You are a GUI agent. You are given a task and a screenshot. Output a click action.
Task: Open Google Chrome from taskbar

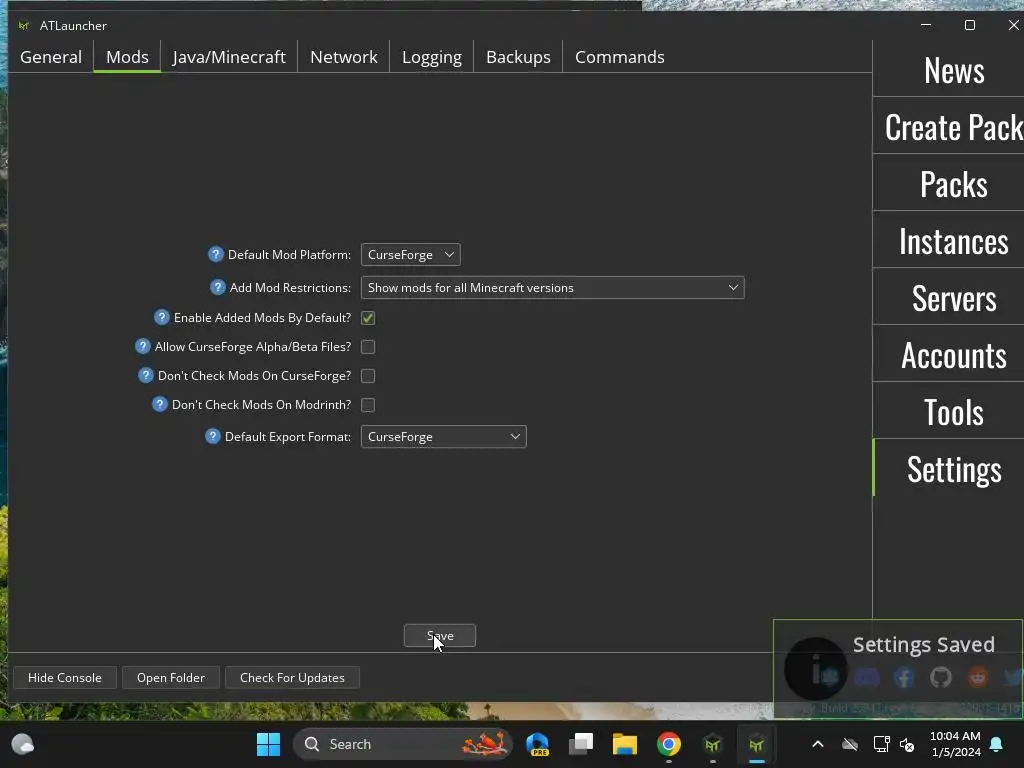coord(669,744)
